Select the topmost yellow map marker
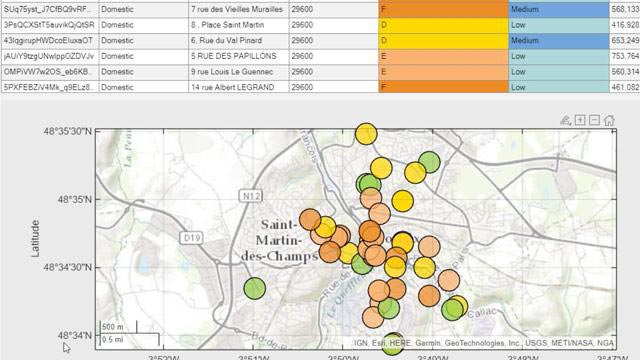This screenshot has height=360, width=640. 366,134
